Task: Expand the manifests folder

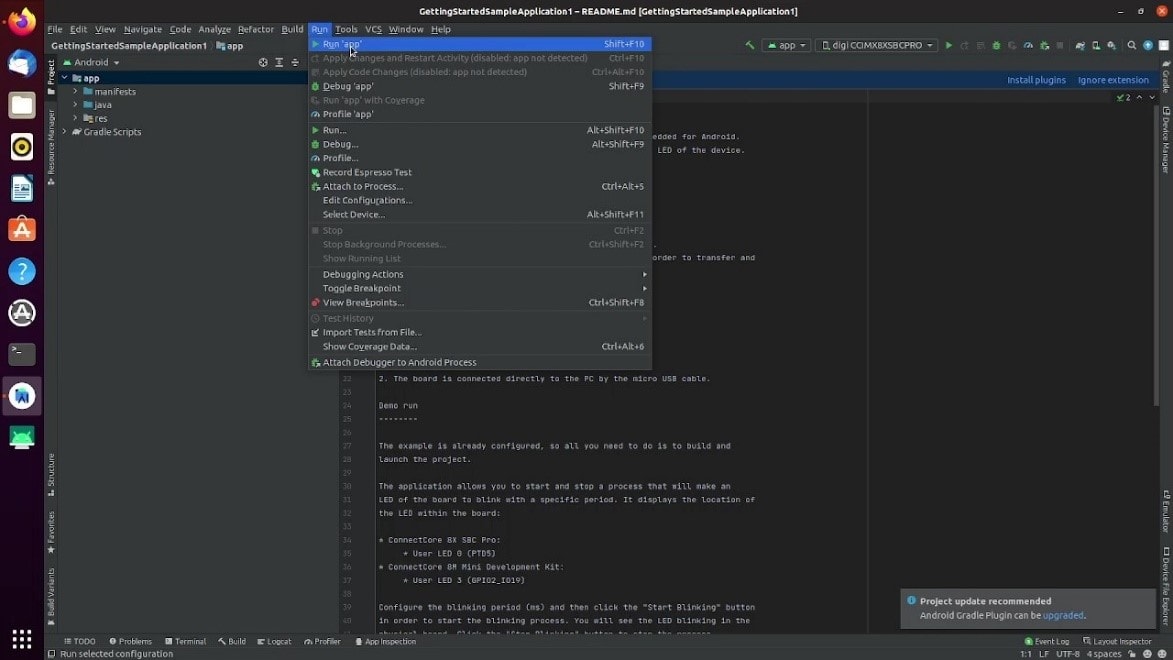Action: [75, 91]
